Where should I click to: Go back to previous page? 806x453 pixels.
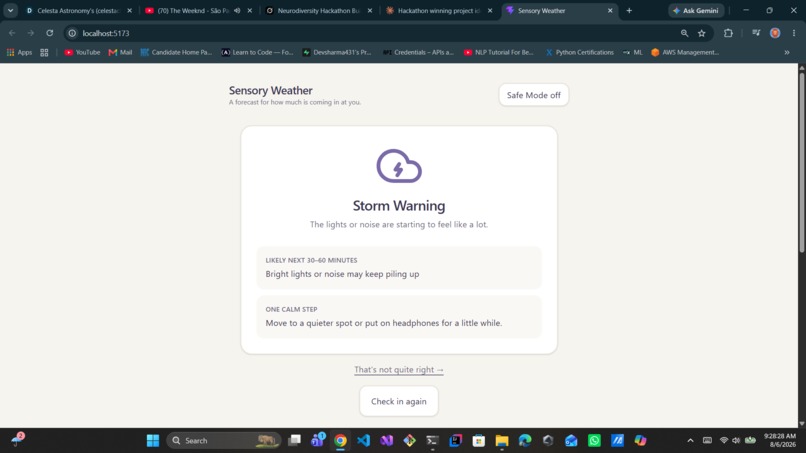(x=12, y=33)
